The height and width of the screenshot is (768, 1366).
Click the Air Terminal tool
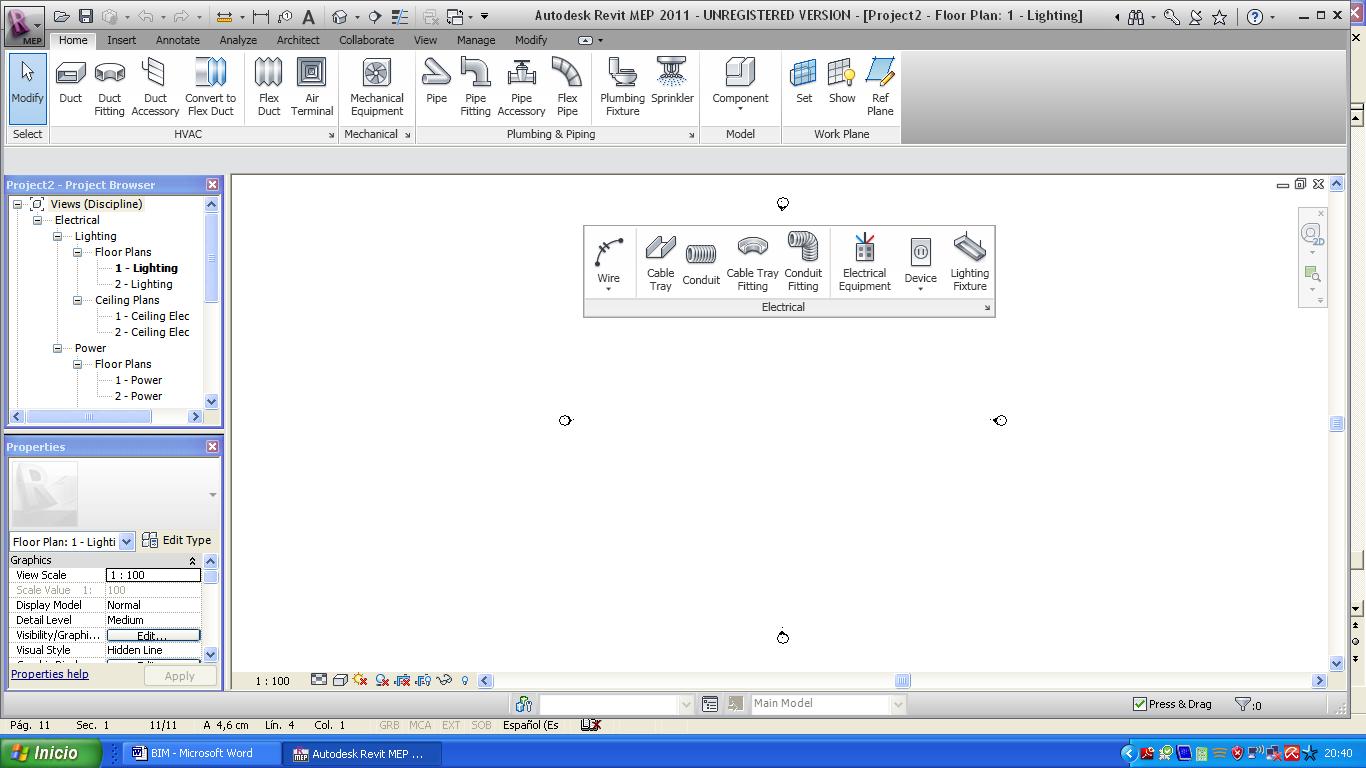tap(312, 87)
